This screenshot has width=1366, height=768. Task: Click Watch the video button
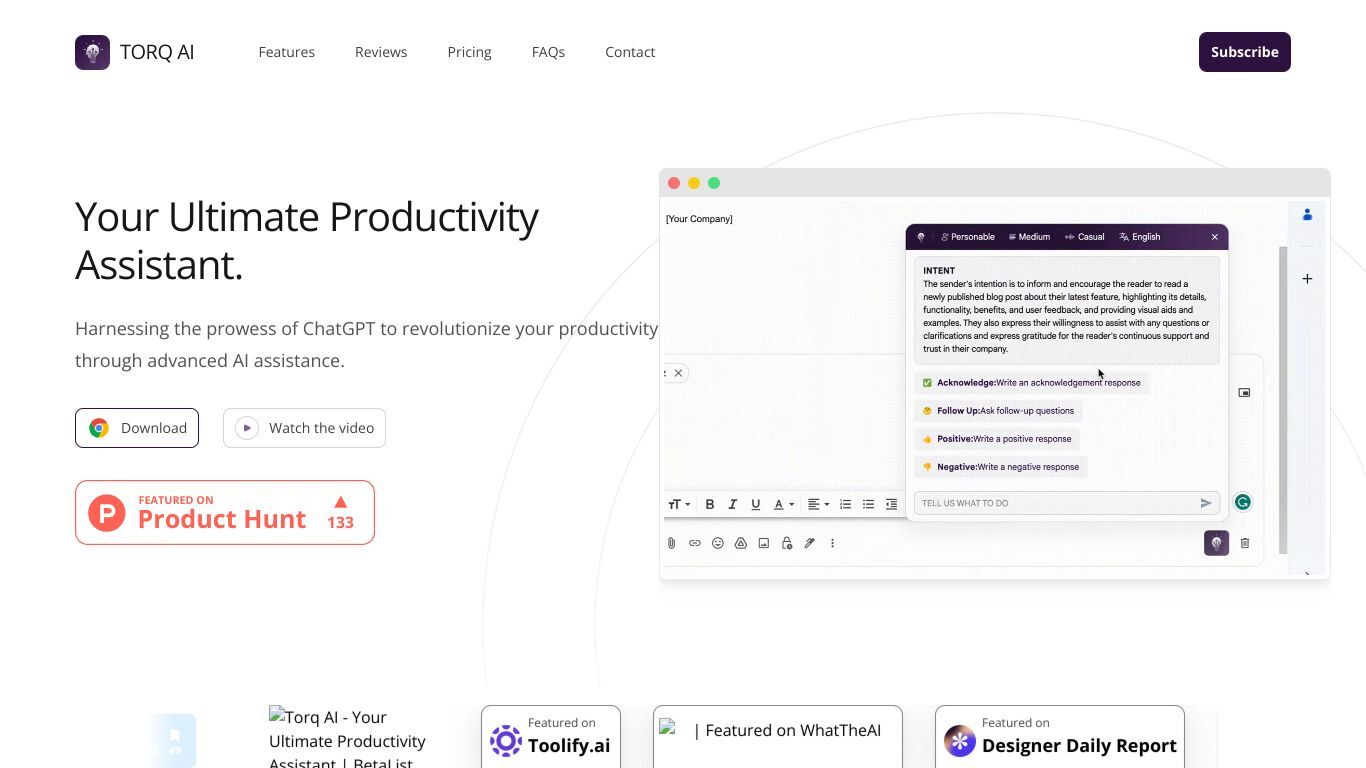[x=304, y=428]
